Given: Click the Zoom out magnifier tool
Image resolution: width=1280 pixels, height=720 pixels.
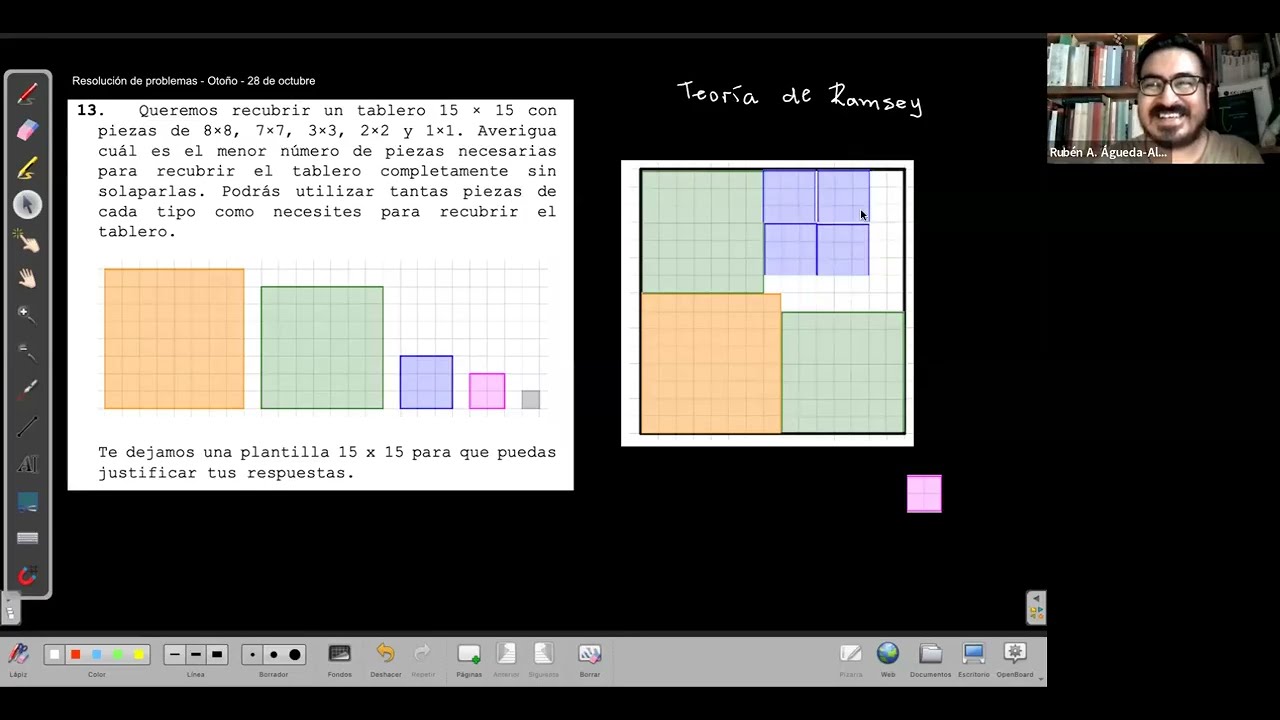Looking at the screenshot, I should tap(27, 353).
